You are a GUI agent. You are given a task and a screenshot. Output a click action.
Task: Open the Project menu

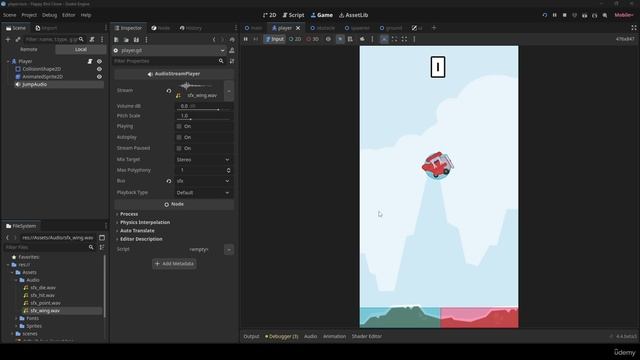pos(29,15)
